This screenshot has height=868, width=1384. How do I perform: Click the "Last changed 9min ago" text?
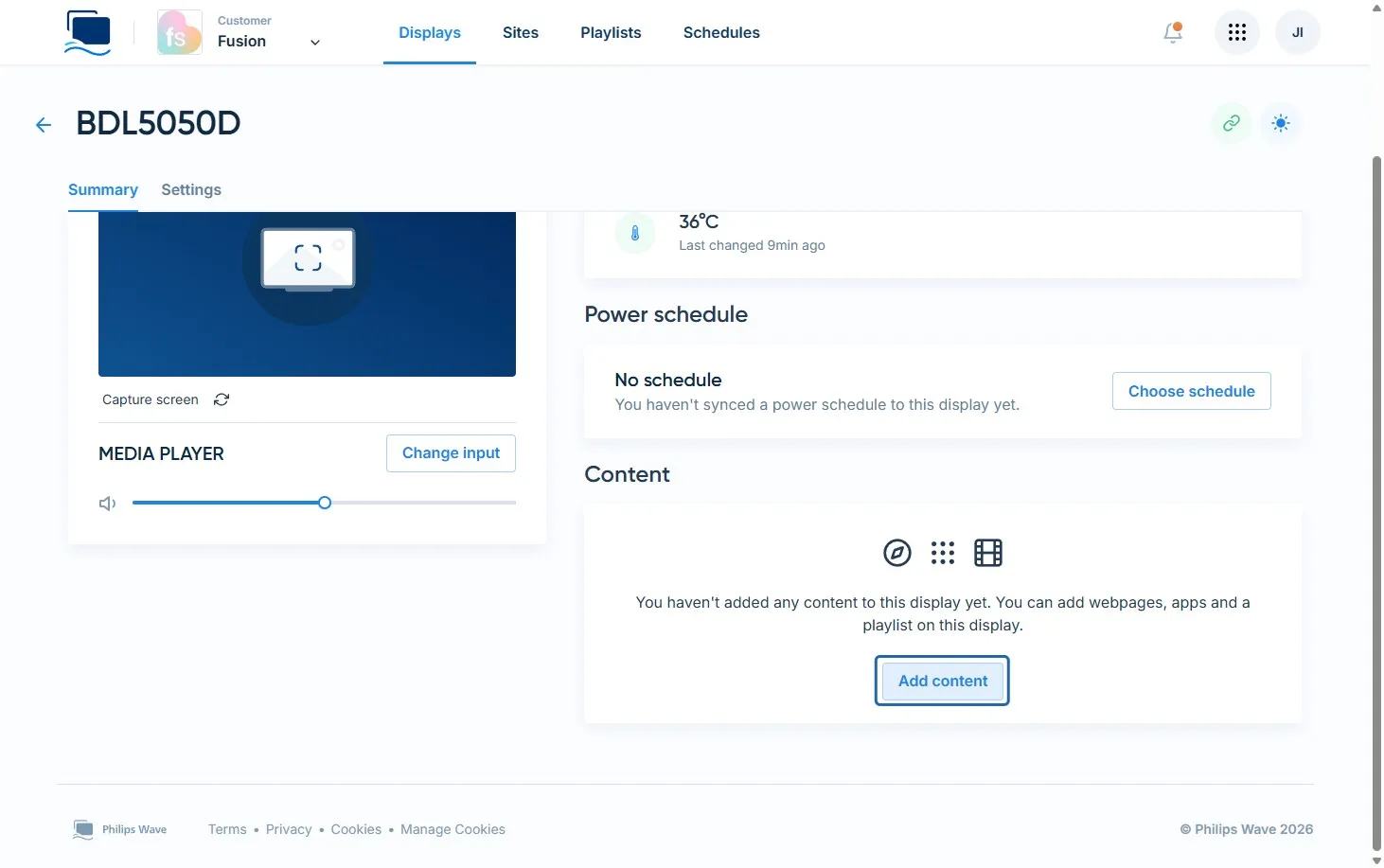752,245
